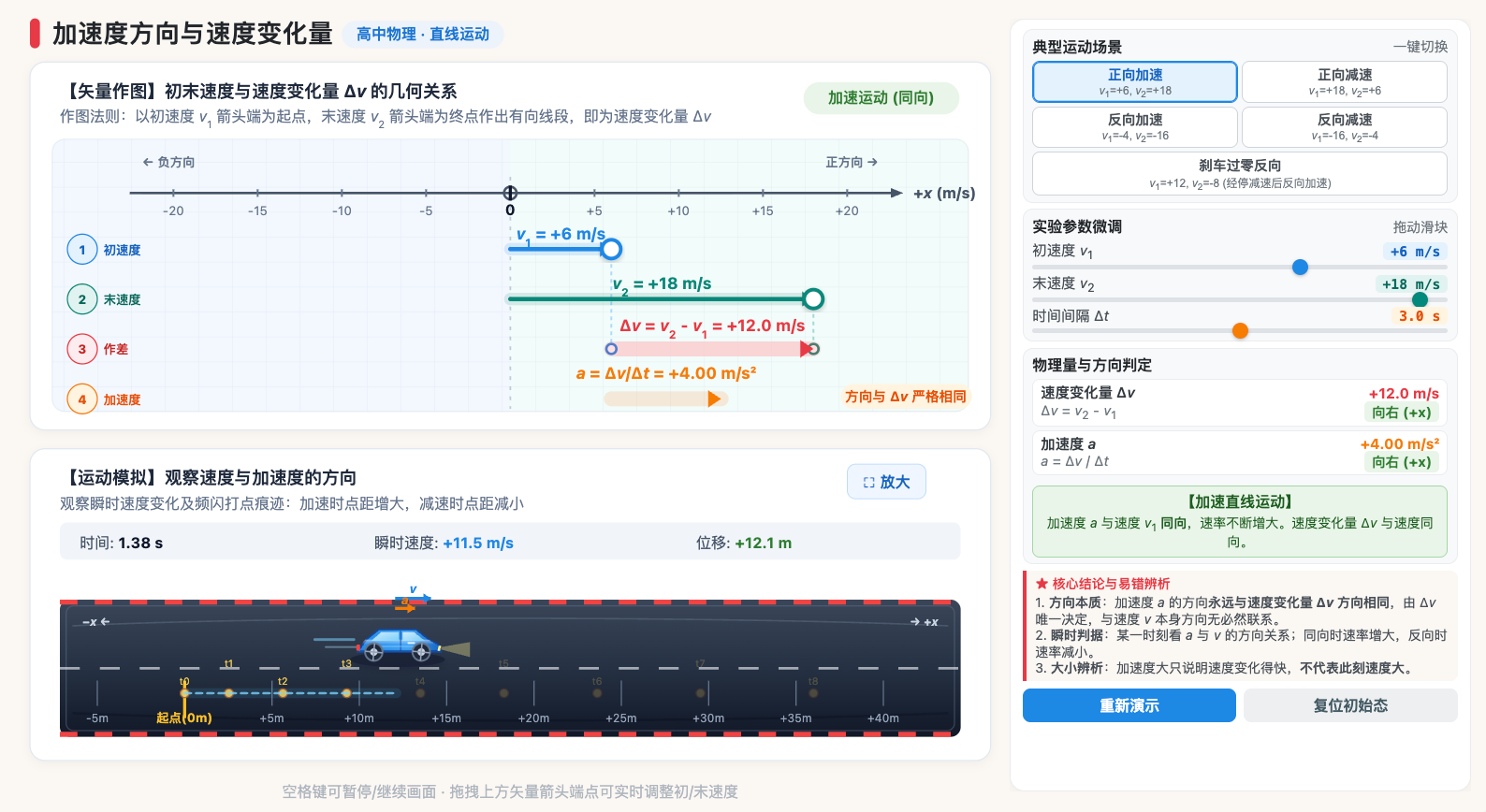Click the 拖动滑块 label

click(1420, 227)
